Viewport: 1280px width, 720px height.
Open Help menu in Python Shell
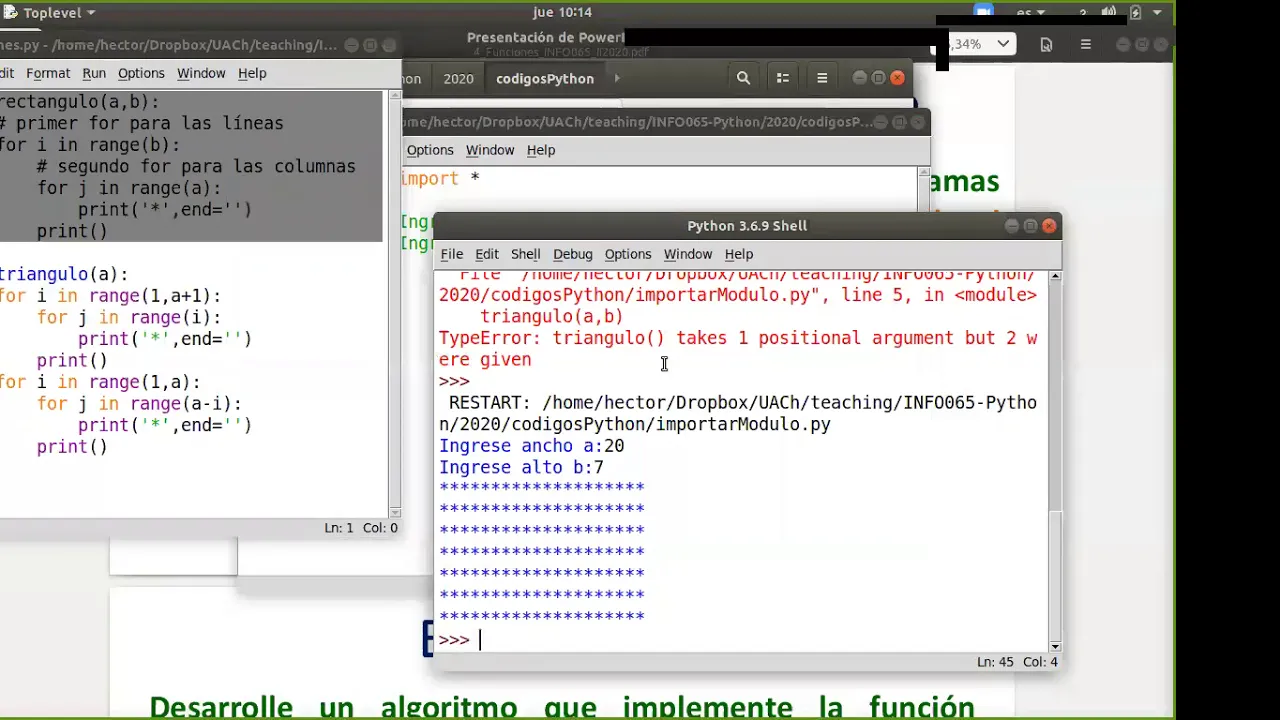click(x=739, y=254)
